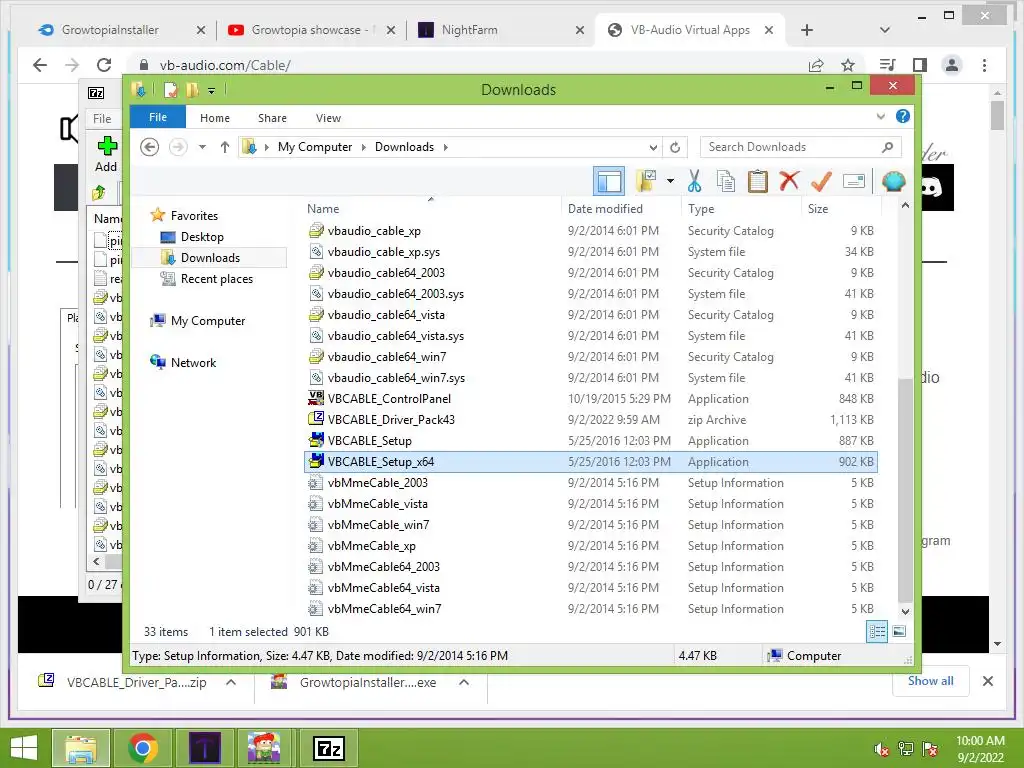Sort by the Type column header
Viewport: 1024px width, 768px height.
701,209
